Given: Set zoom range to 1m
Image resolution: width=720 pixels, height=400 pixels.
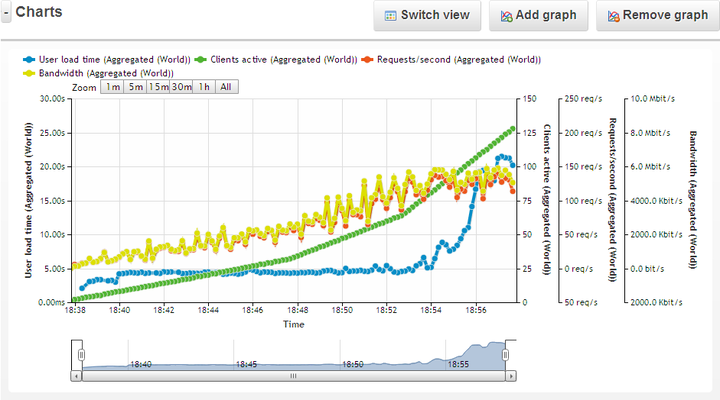Looking at the screenshot, I should point(113,88).
